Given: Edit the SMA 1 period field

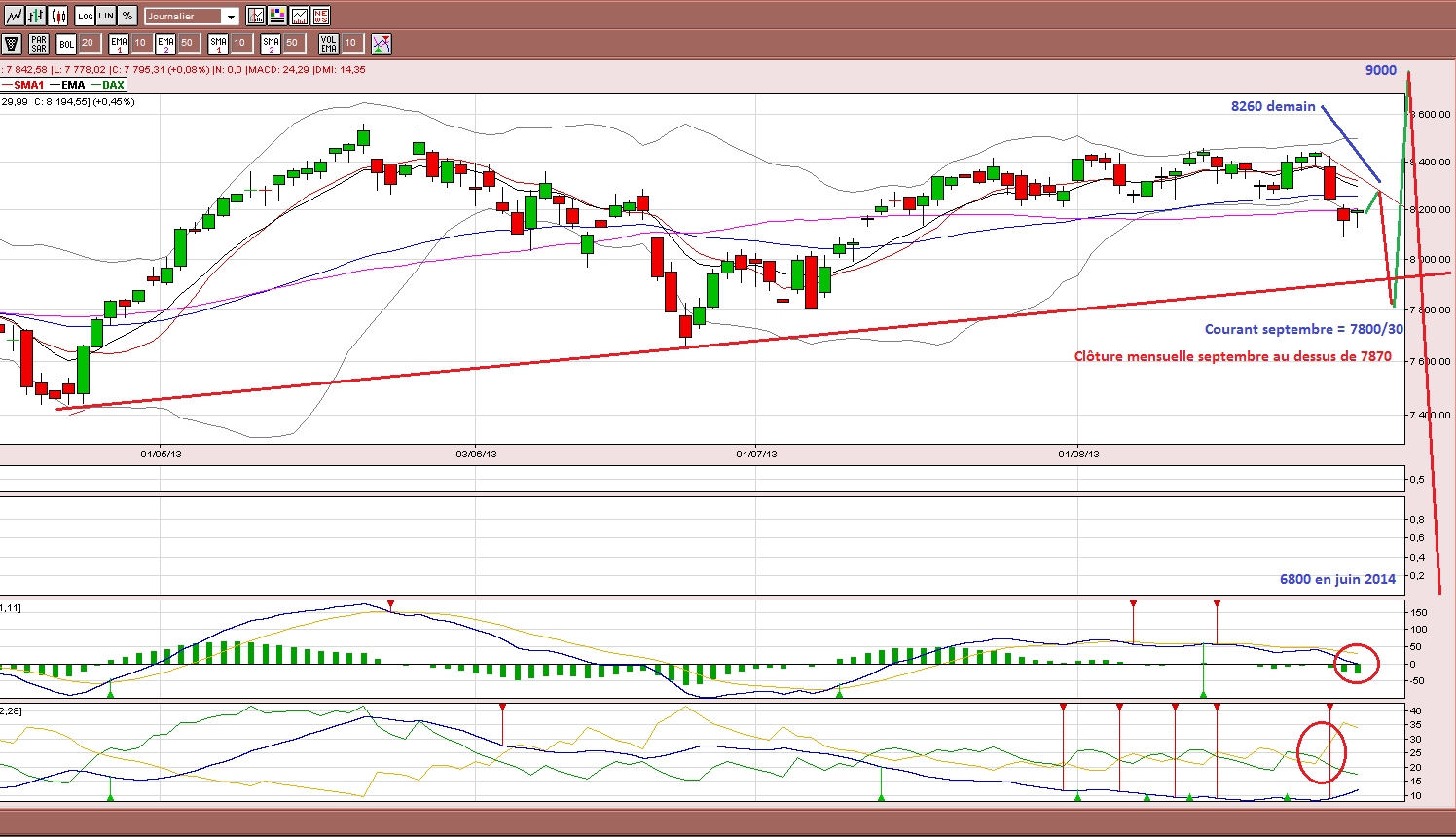Looking at the screenshot, I should click(240, 43).
